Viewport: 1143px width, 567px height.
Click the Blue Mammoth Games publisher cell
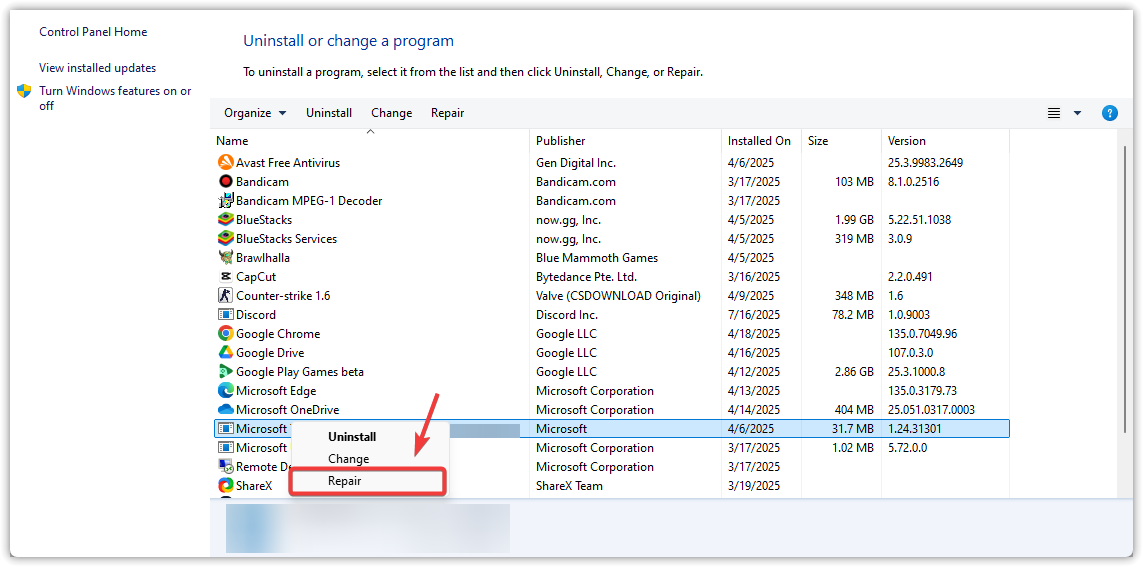coord(597,257)
